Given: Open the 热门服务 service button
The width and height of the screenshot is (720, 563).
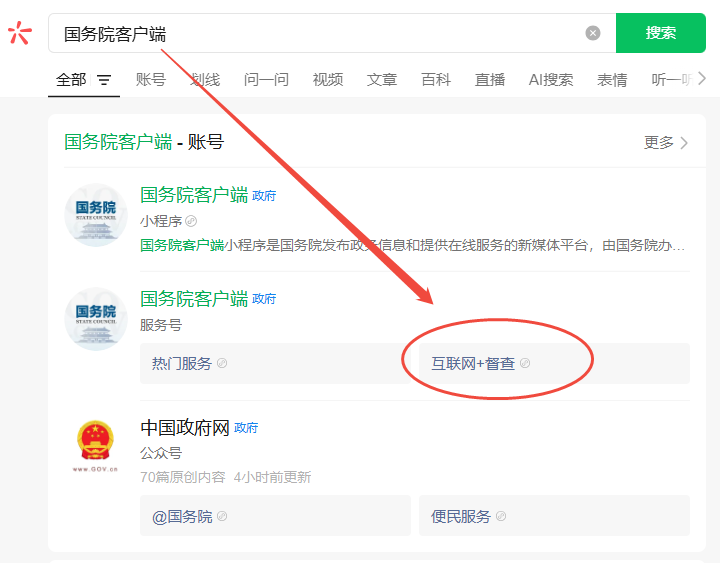Looking at the screenshot, I should point(276,363).
